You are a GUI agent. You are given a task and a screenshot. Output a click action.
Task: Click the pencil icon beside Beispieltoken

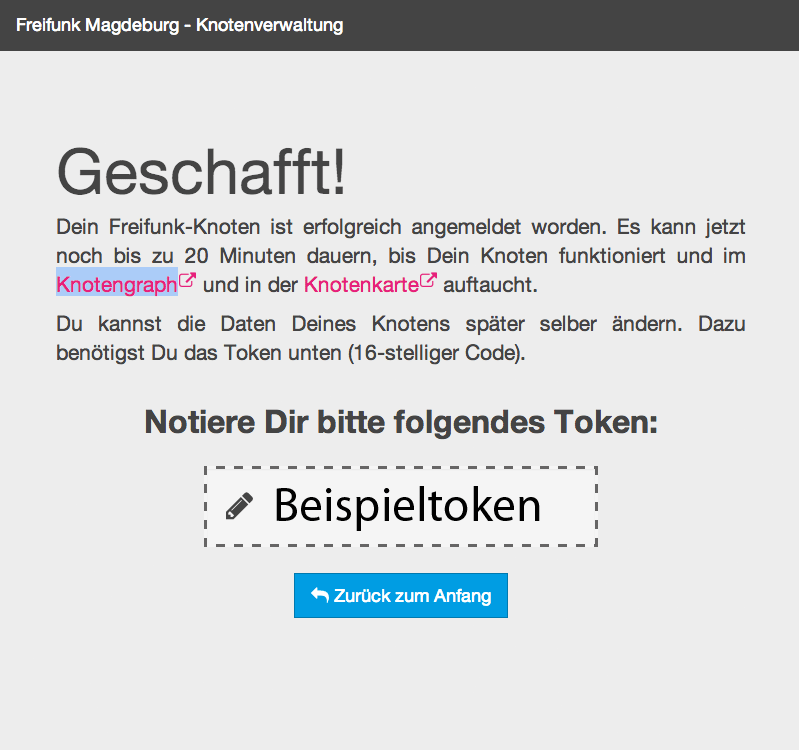pyautogui.click(x=239, y=506)
